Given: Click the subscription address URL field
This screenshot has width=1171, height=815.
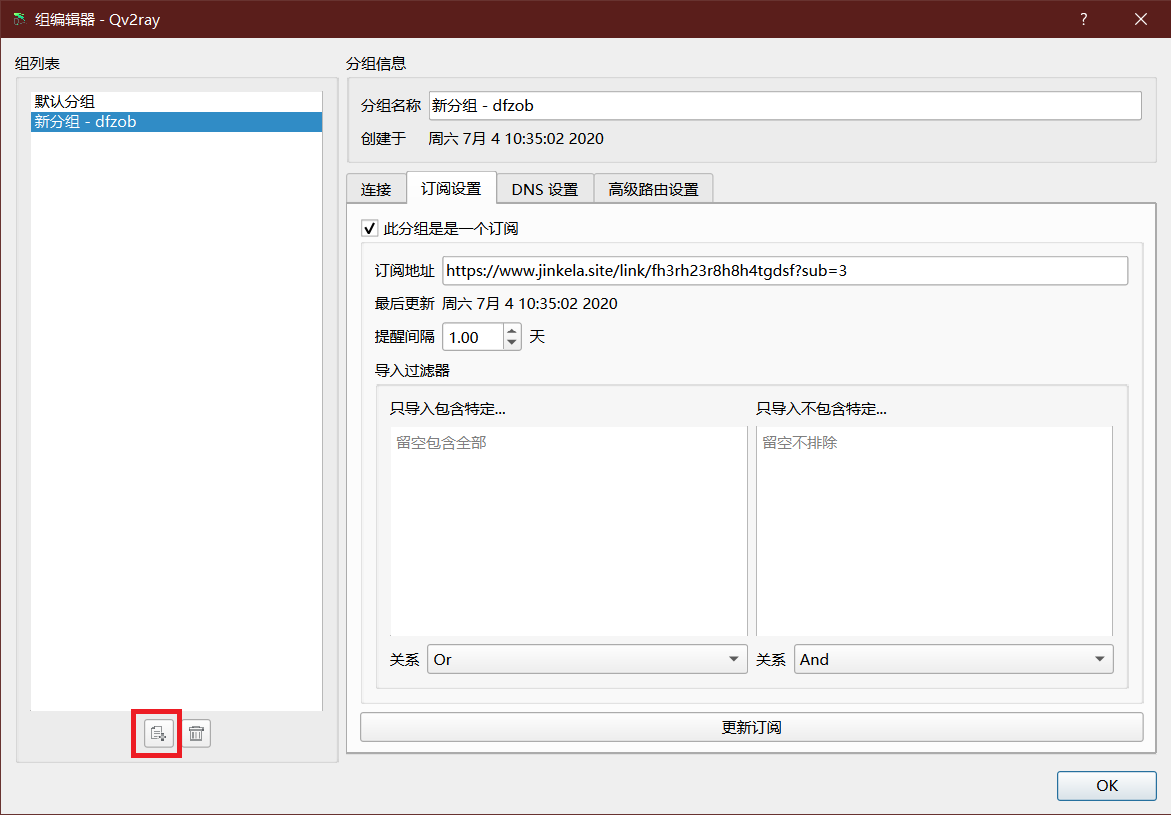Looking at the screenshot, I should [784, 271].
